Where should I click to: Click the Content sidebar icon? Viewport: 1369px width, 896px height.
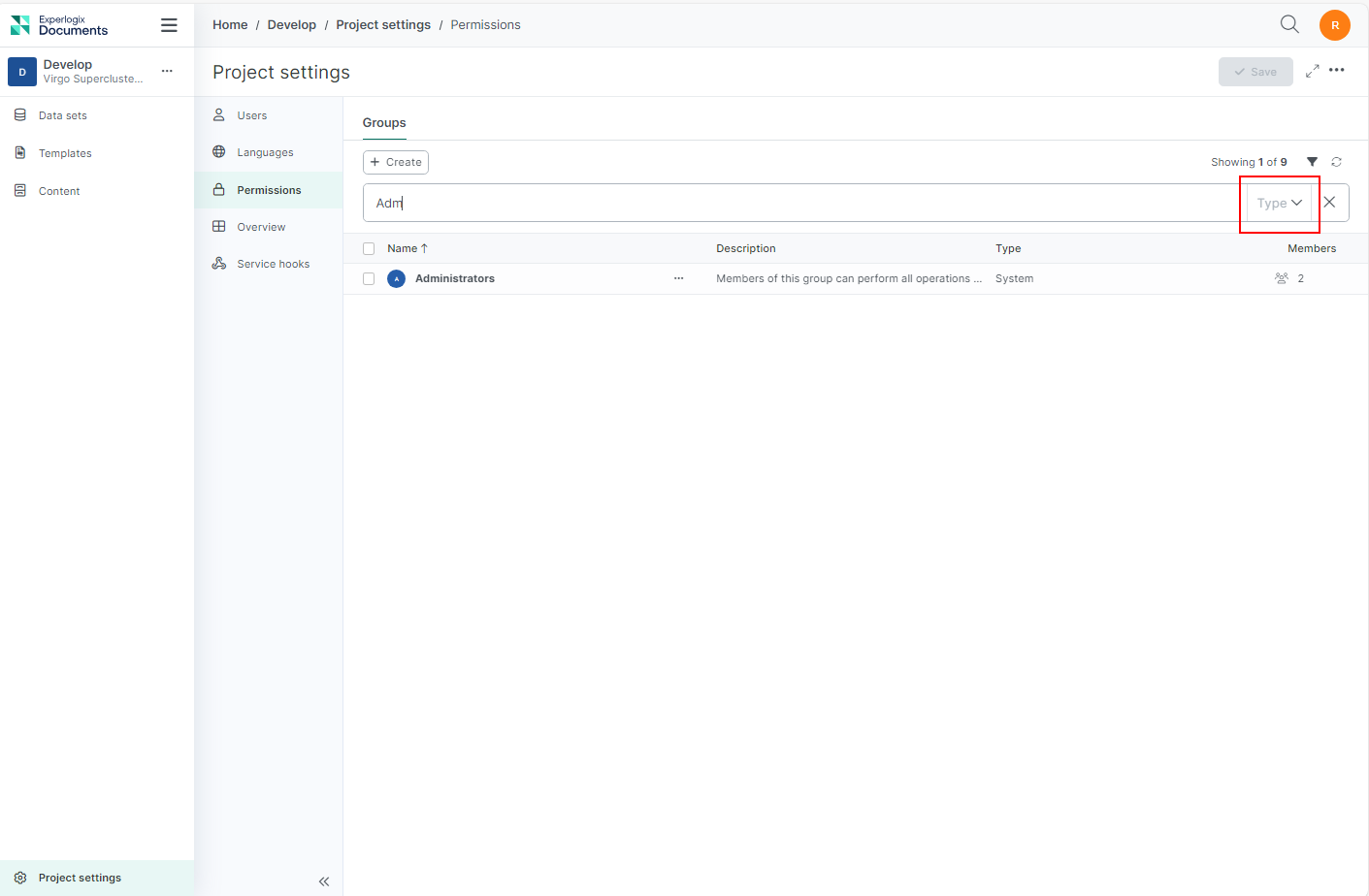pos(20,190)
